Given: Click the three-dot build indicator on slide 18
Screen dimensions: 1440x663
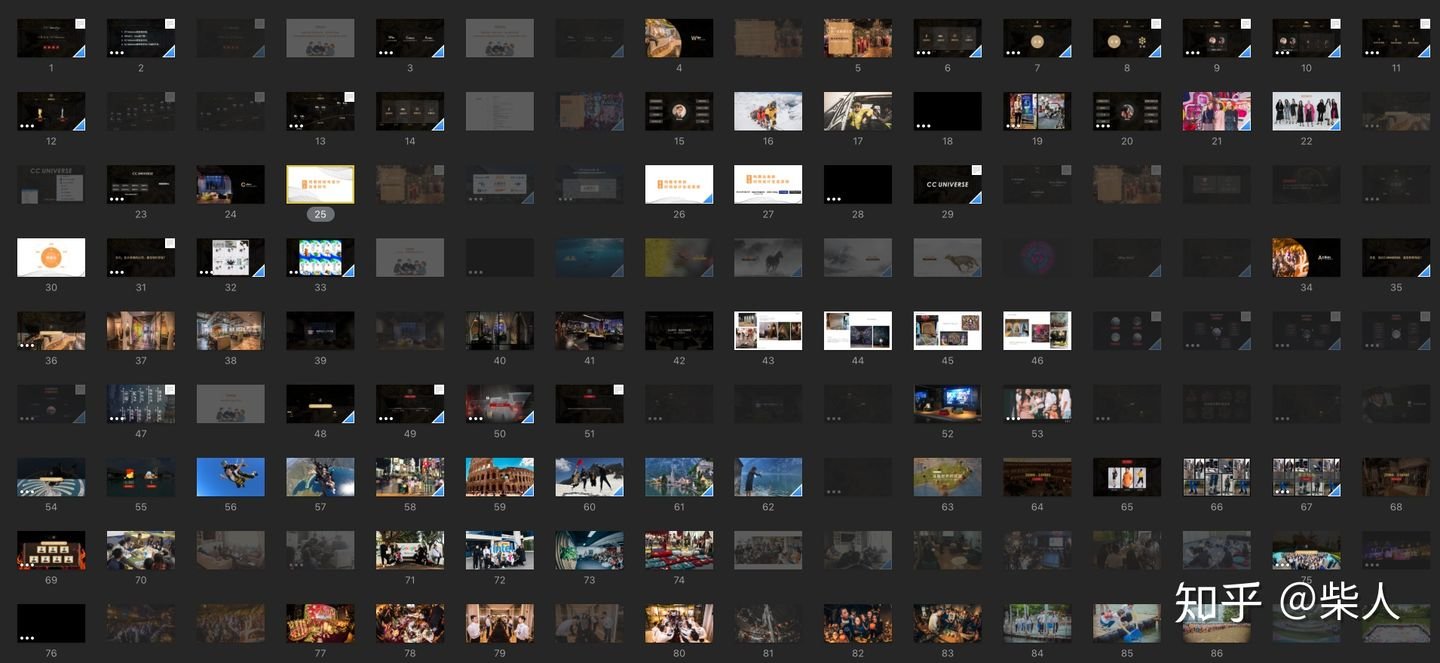Looking at the screenshot, I should [x=923, y=125].
